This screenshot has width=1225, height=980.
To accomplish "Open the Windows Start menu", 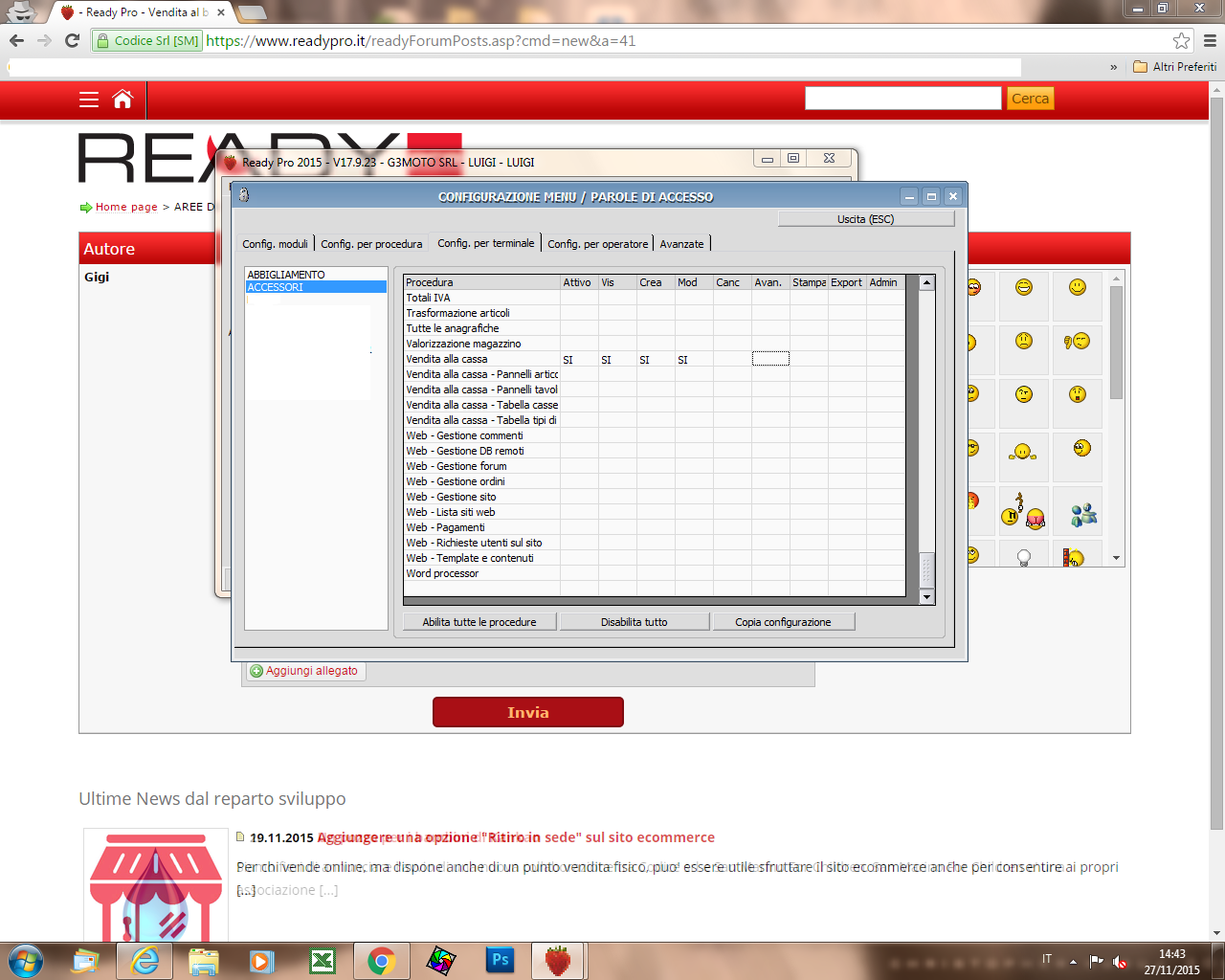I will click(25, 961).
